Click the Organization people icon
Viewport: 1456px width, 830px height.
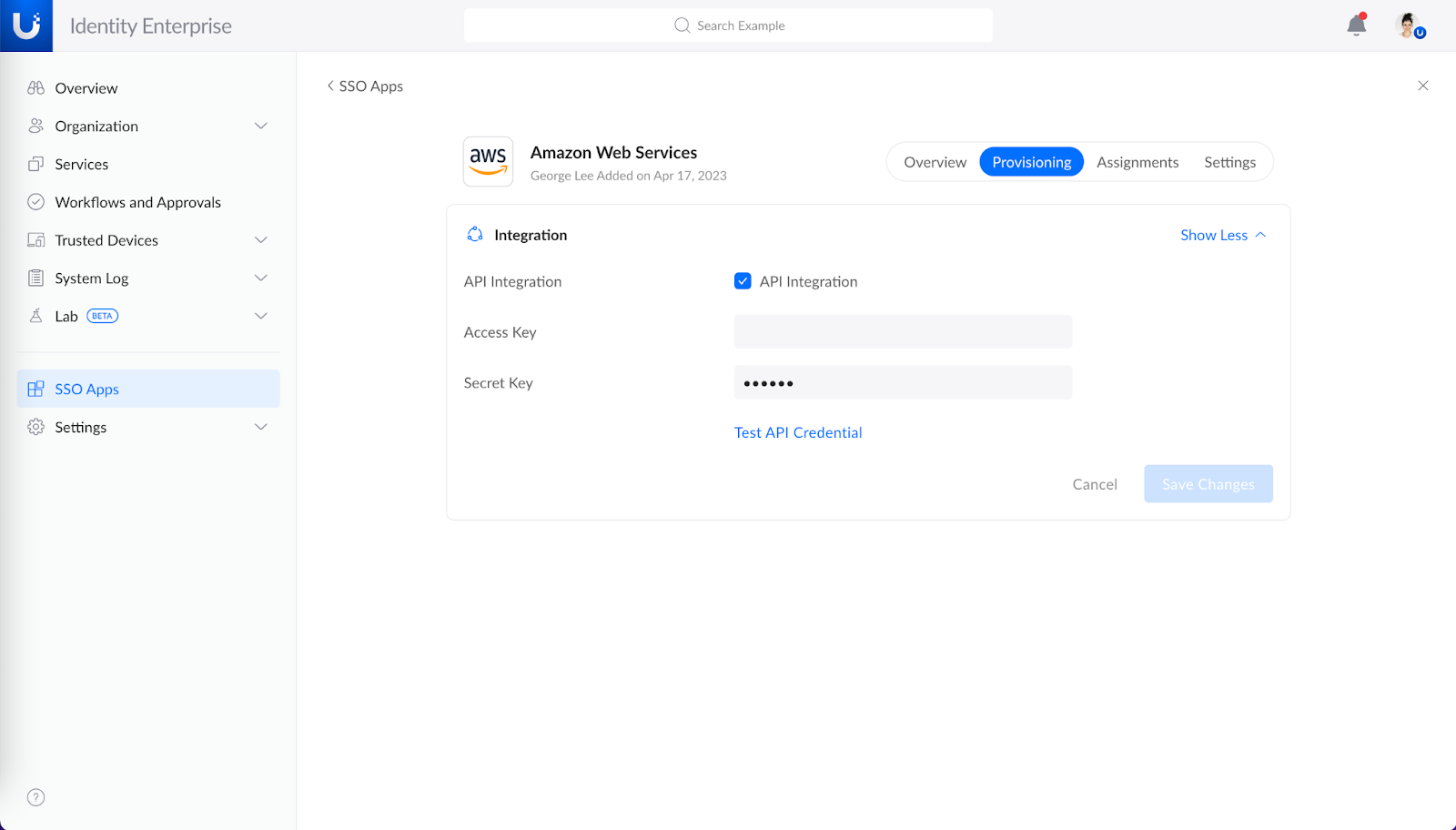point(36,126)
